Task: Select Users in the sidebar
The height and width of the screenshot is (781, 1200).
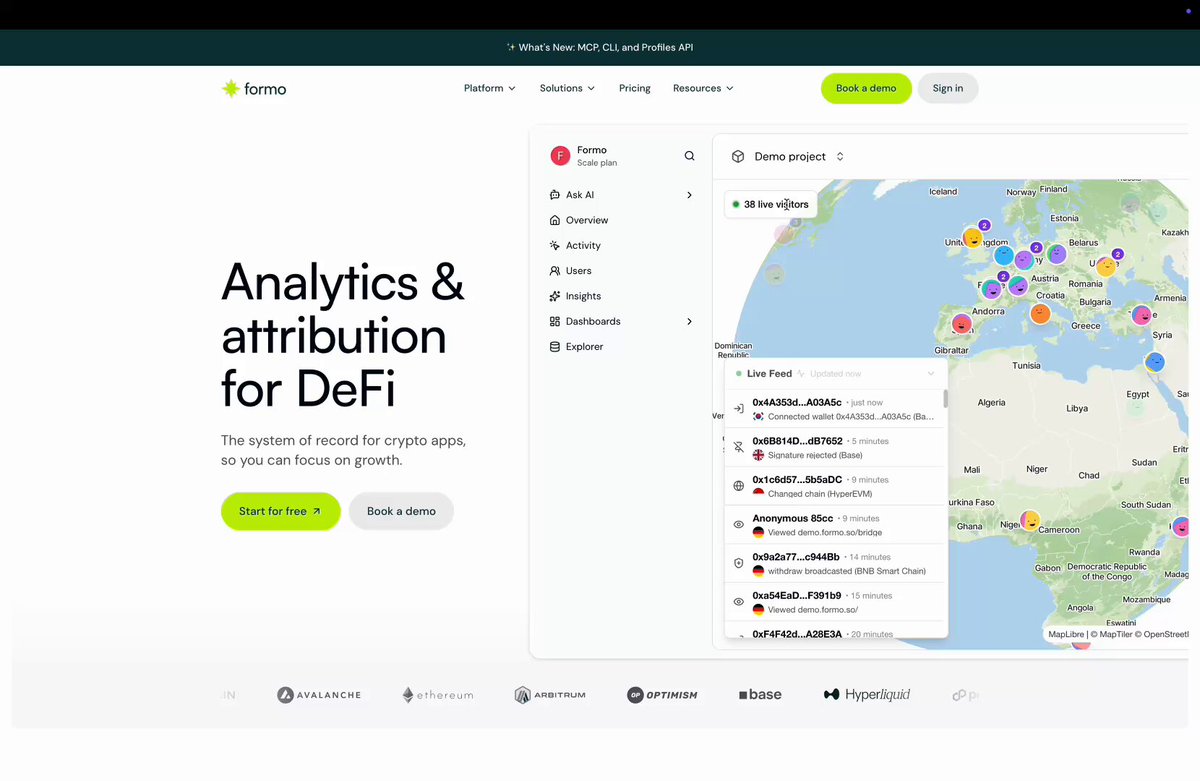Action: 579,271
